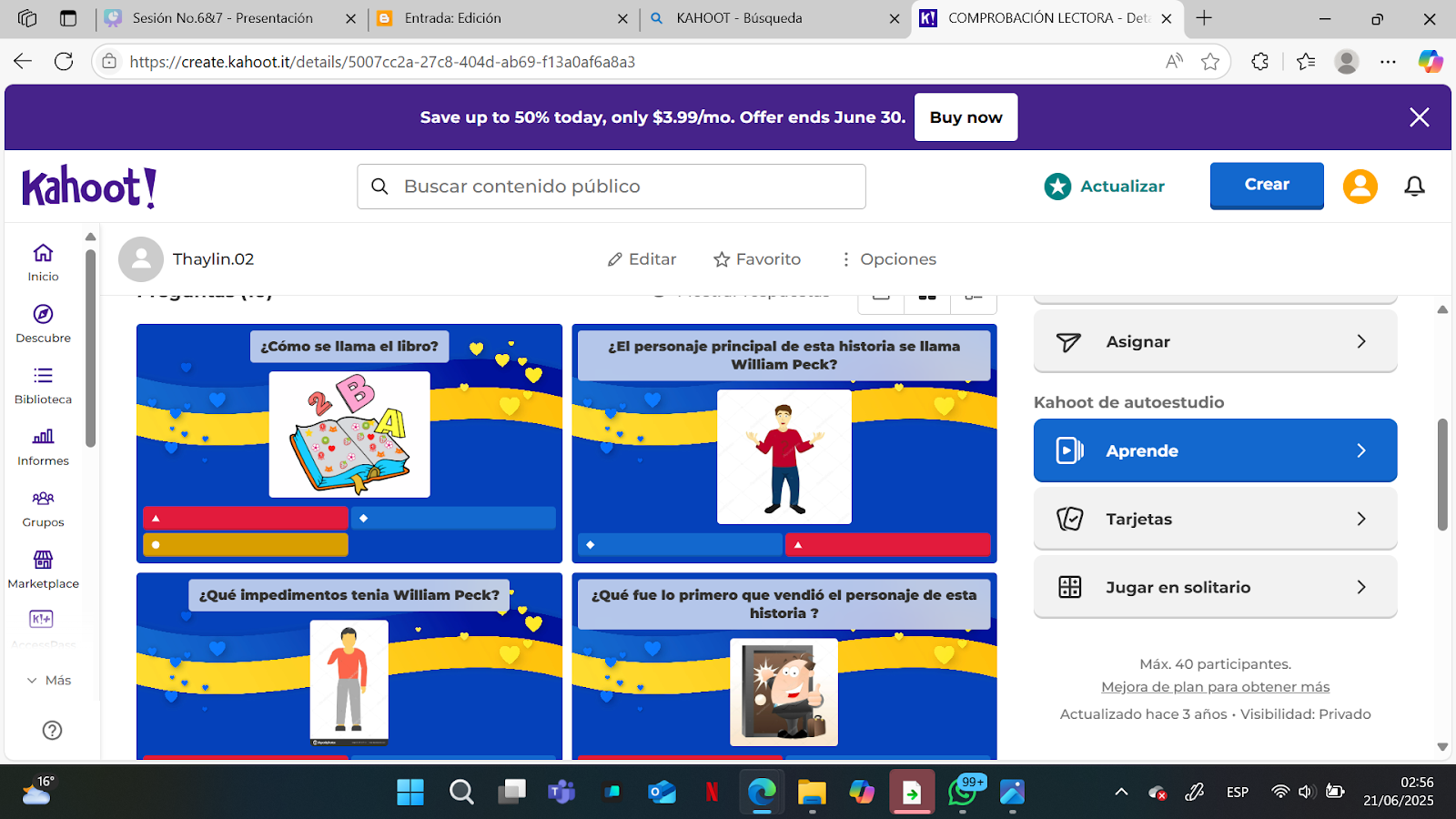
Task: Click the Buscar contenido público search field
Action: coord(612,187)
